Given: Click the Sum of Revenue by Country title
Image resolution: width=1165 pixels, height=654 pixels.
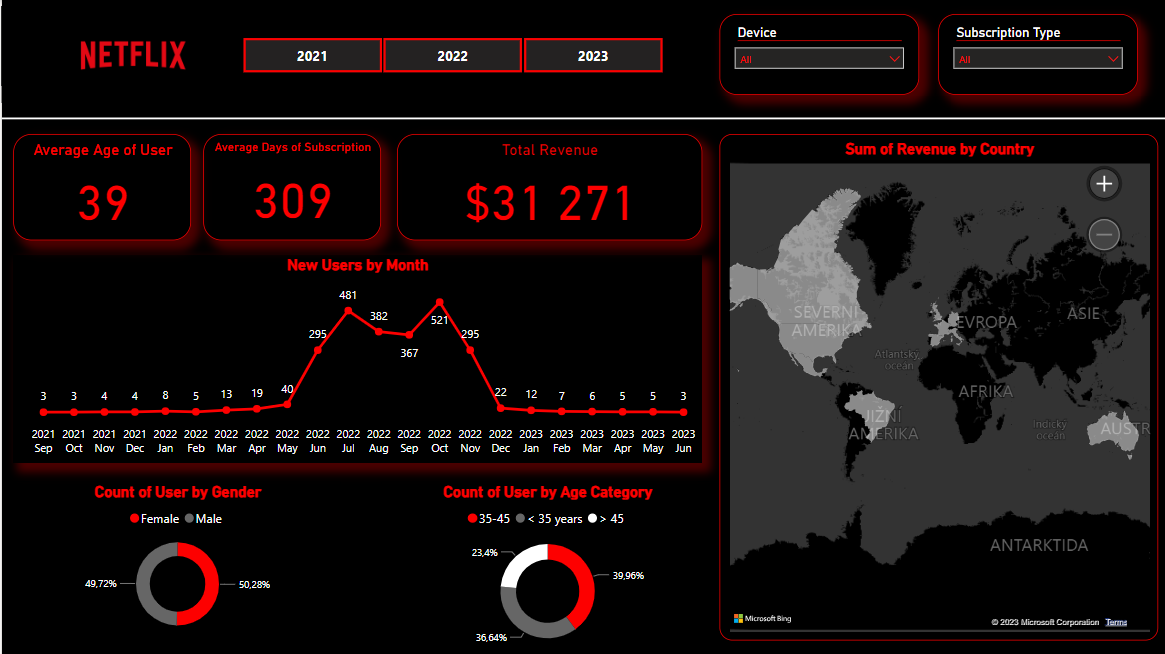Looking at the screenshot, I should [x=939, y=149].
